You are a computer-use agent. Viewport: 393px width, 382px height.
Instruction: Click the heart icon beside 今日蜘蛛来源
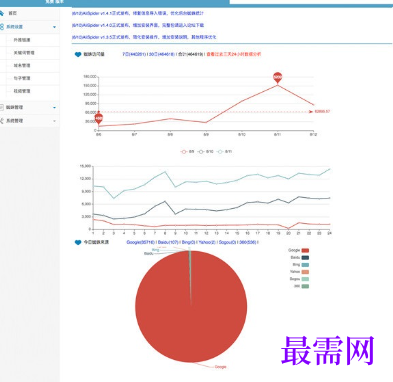click(x=78, y=242)
